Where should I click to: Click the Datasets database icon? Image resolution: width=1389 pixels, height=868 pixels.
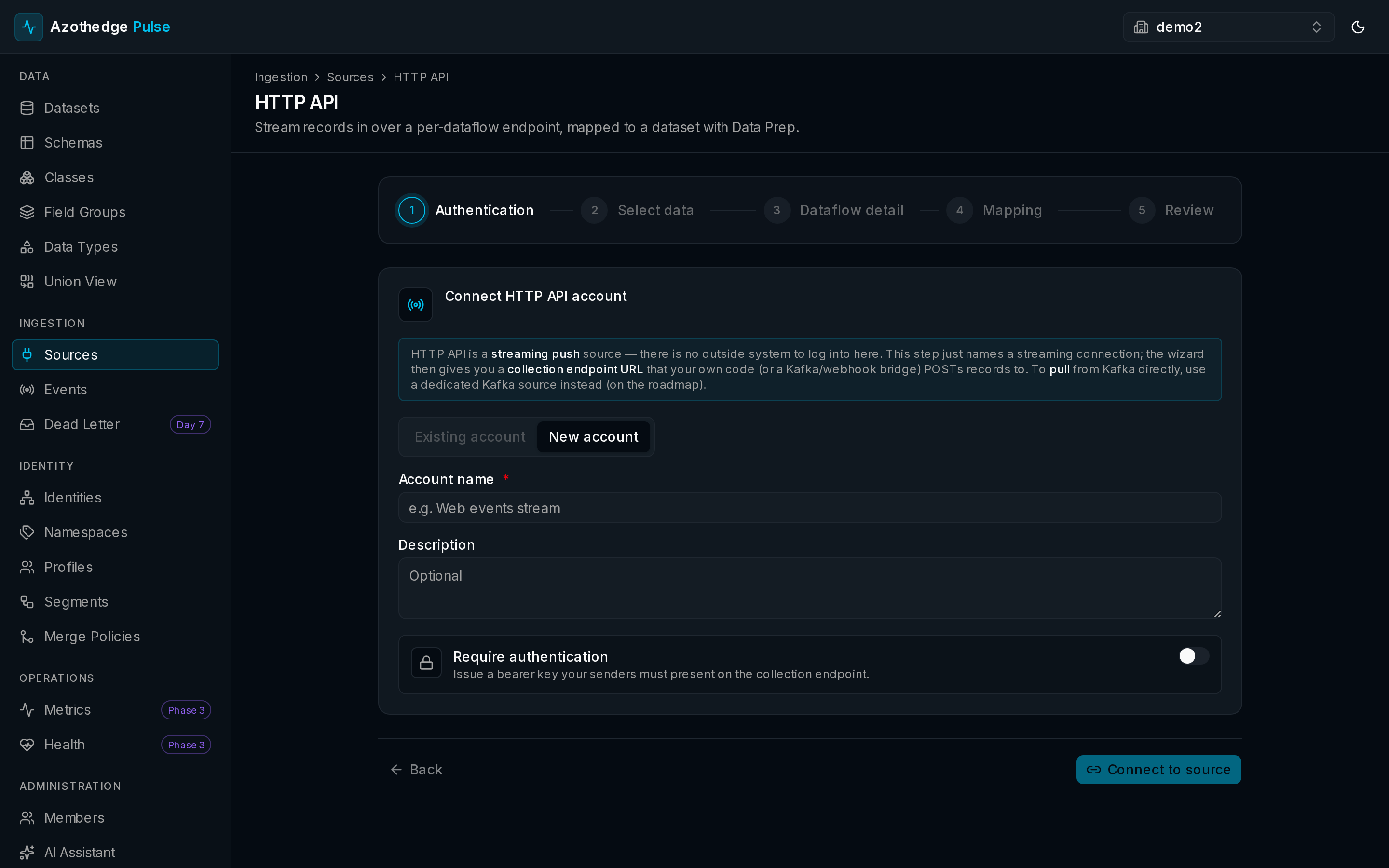[27, 108]
